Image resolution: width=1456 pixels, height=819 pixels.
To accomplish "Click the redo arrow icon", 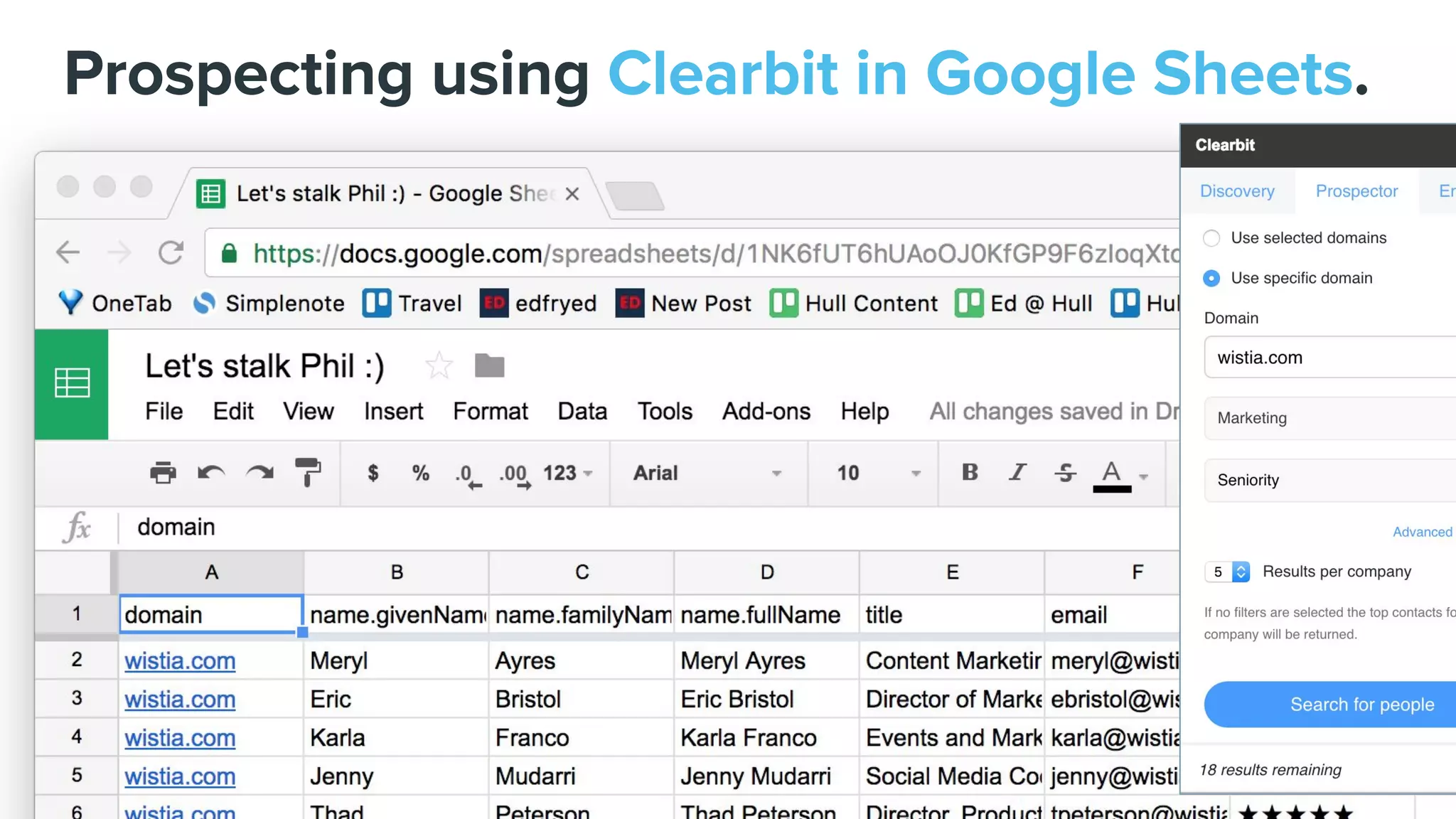I will pyautogui.click(x=259, y=473).
